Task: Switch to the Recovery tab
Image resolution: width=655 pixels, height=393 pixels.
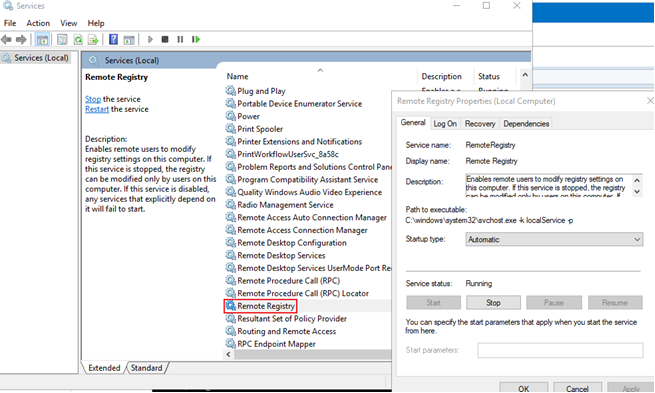Action: pos(480,124)
